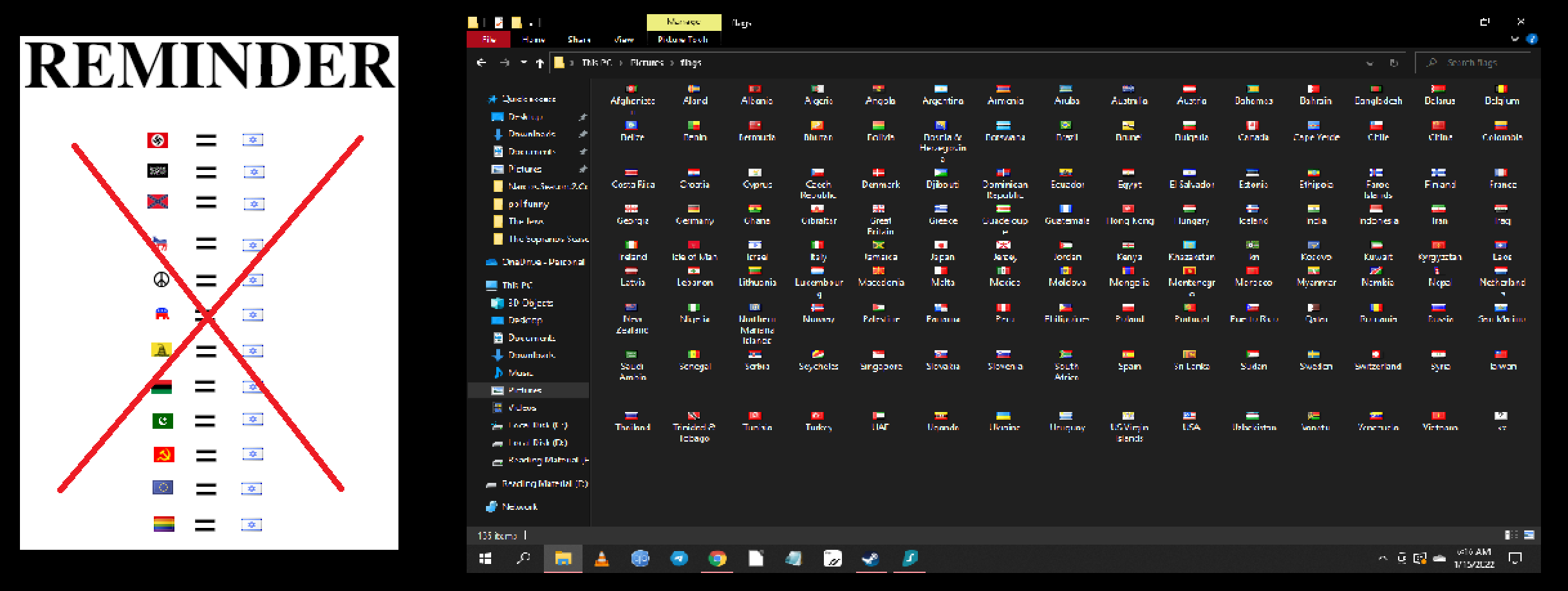Viewport: 1568px width, 591px height.
Task: Click Pictures in the address breadcrumb
Action: click(x=646, y=62)
